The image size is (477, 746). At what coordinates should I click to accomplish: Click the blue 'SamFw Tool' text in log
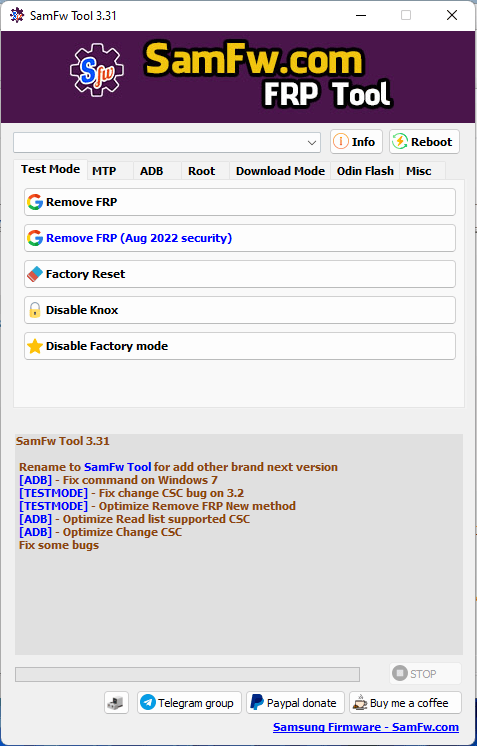tap(117, 467)
